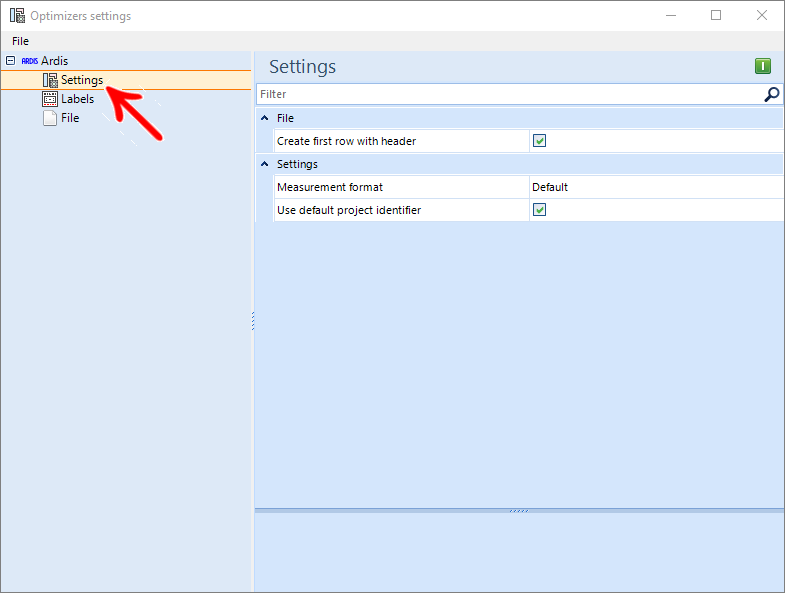Select Use default project identifier label
Image resolution: width=785 pixels, height=593 pixels.
pos(349,210)
